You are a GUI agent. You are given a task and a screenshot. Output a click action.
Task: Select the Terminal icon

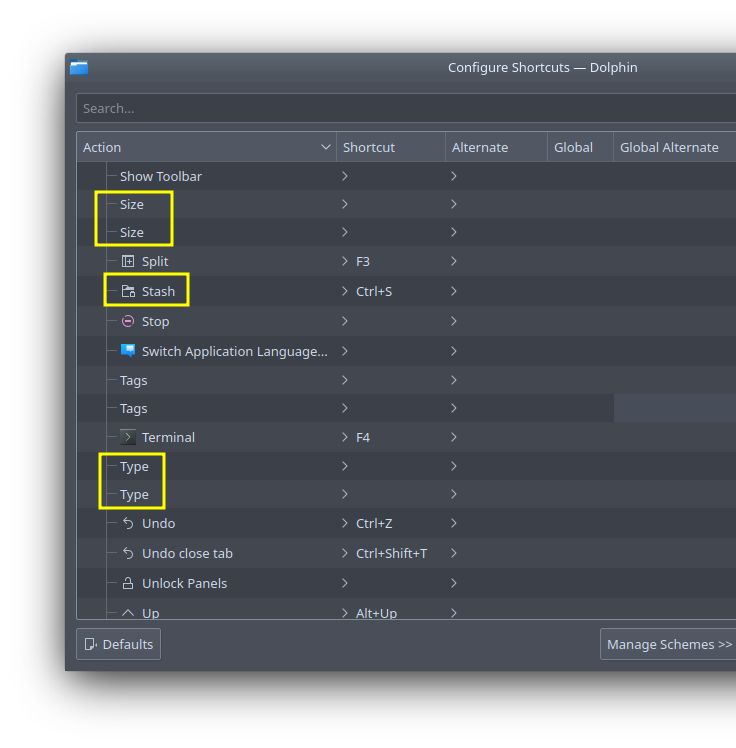coord(128,437)
